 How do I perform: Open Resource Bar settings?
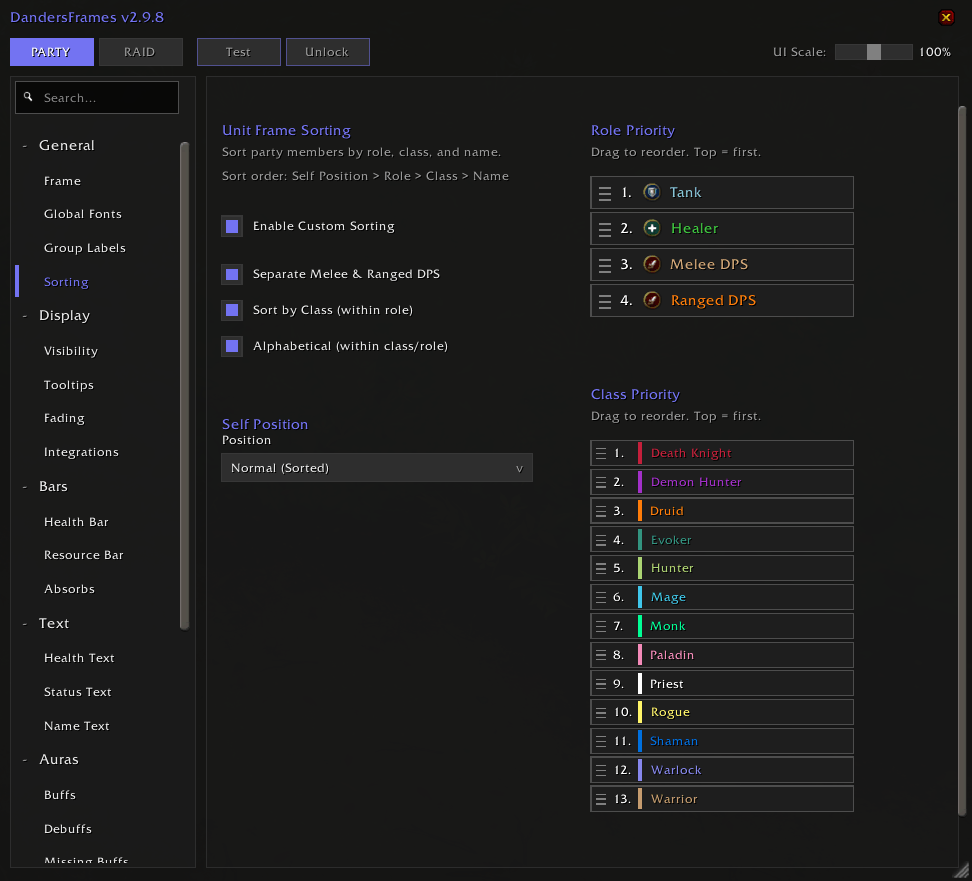coord(84,555)
